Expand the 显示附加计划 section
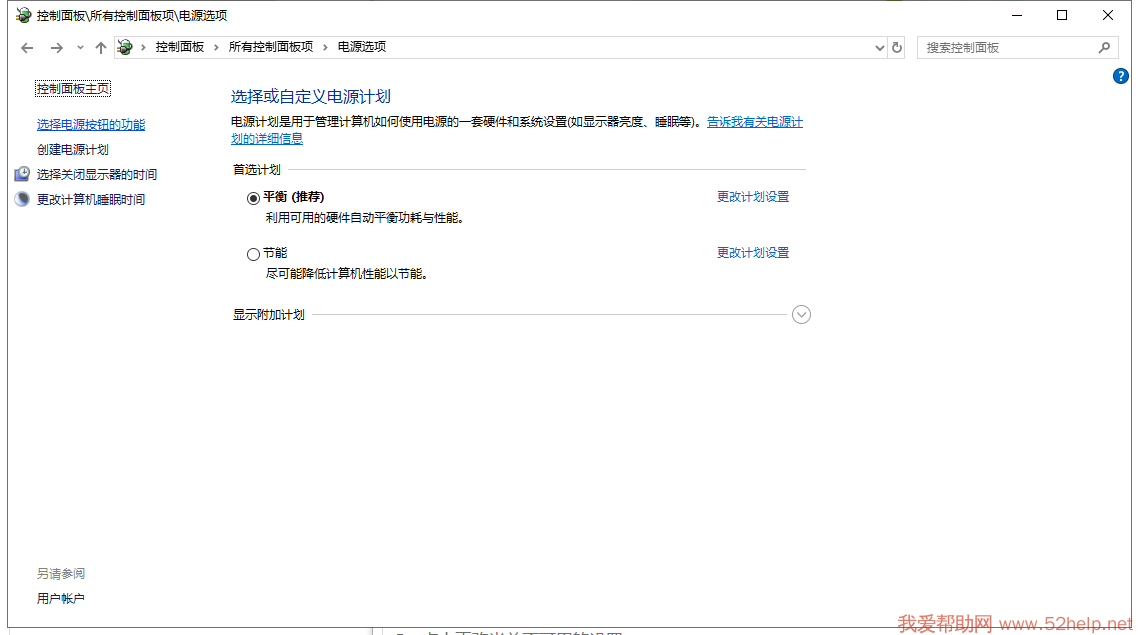The height and width of the screenshot is (635, 1139). (x=801, y=315)
